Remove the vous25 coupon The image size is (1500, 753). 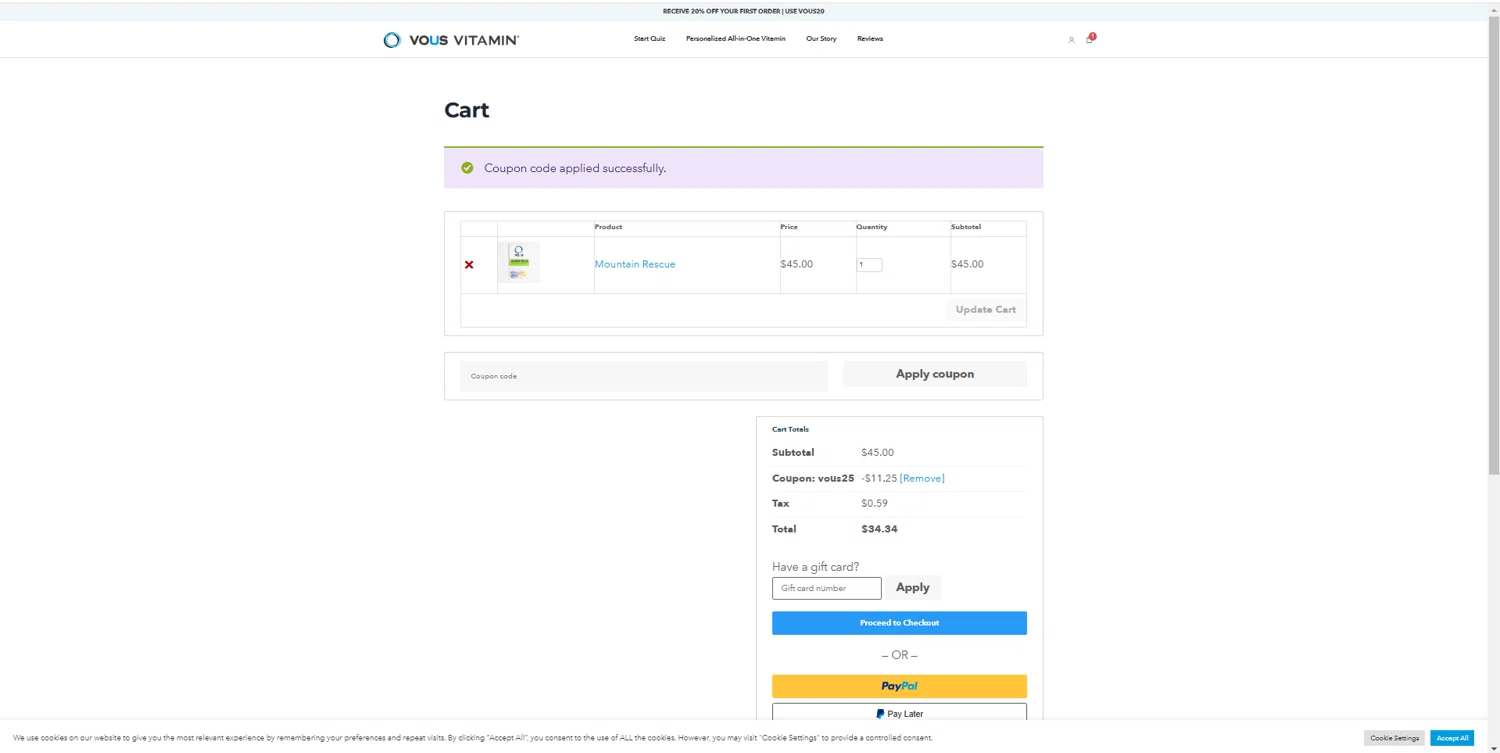(x=922, y=478)
